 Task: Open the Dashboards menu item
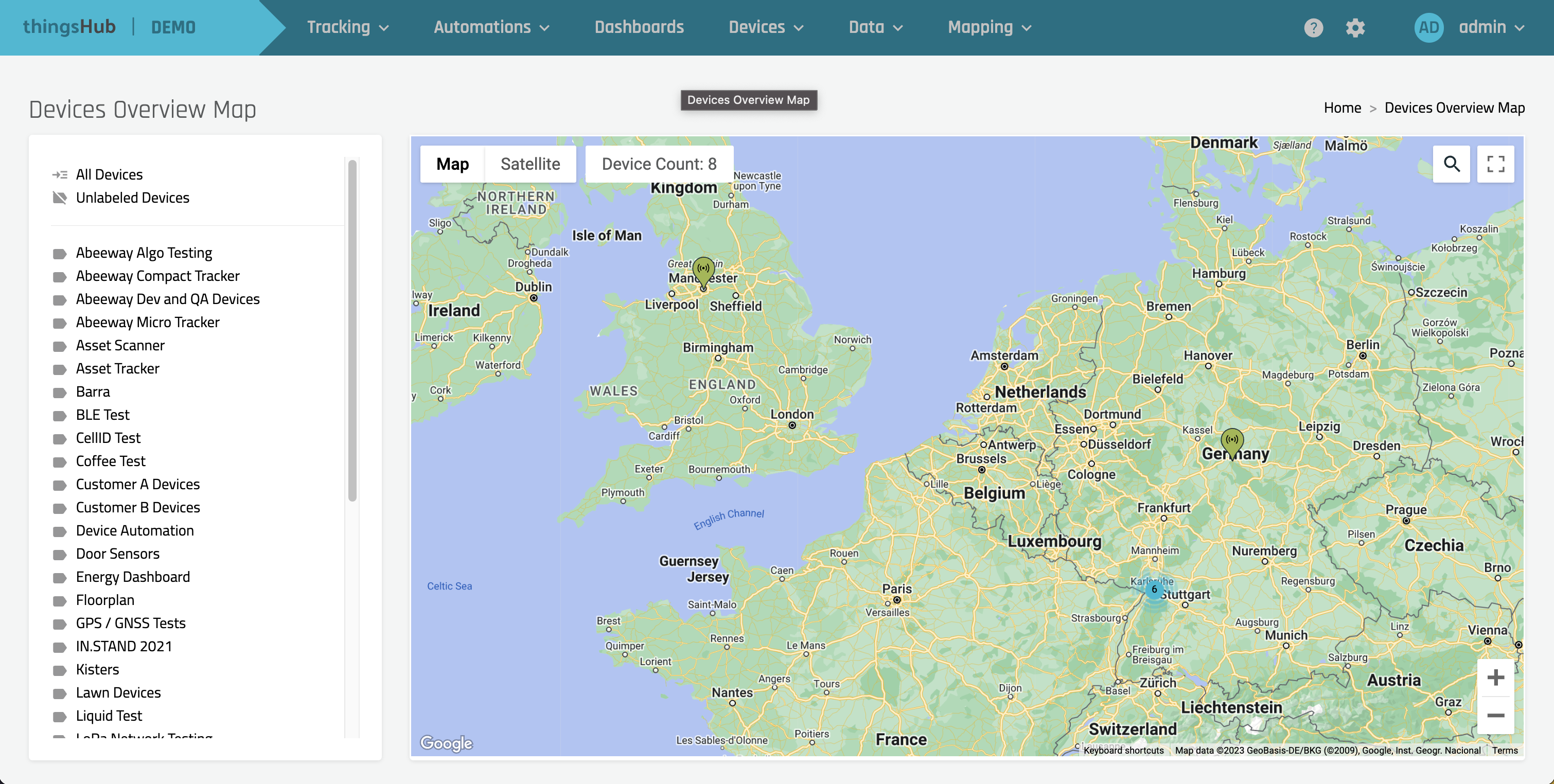639,28
